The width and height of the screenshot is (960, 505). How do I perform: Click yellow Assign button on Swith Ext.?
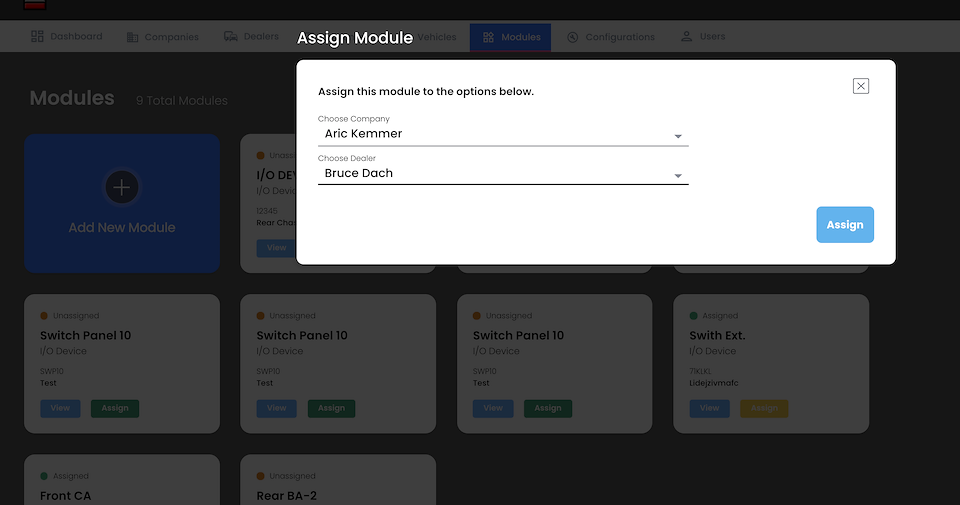point(764,408)
